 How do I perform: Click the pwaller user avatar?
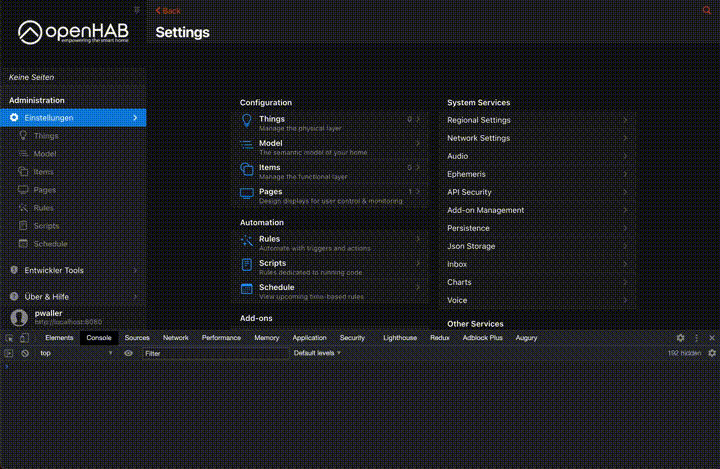(x=19, y=317)
